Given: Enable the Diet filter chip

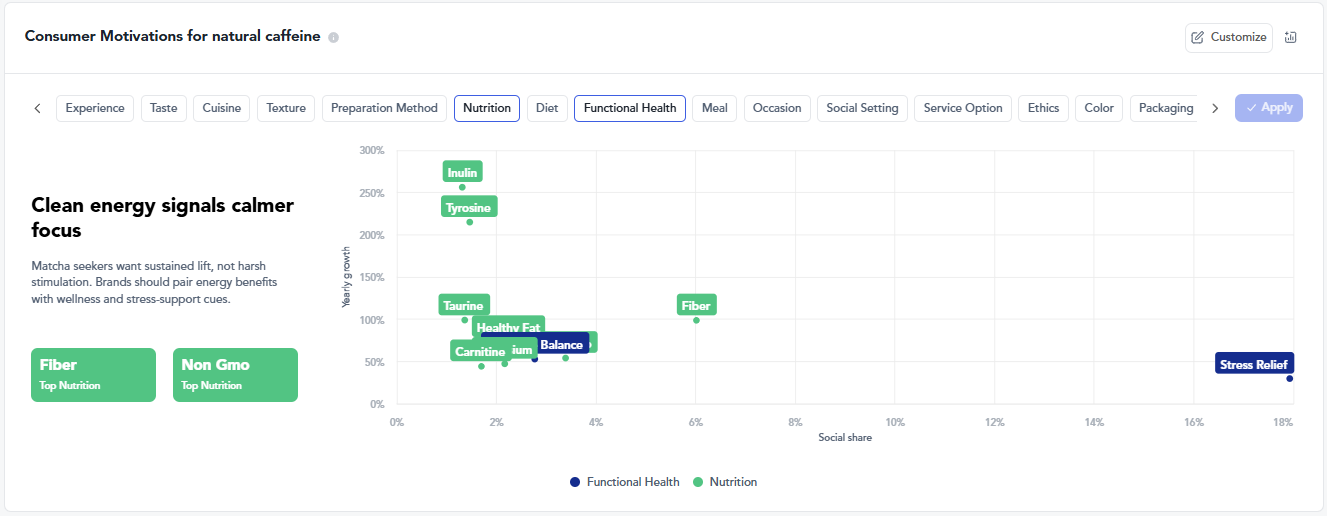Looking at the screenshot, I should pyautogui.click(x=547, y=108).
